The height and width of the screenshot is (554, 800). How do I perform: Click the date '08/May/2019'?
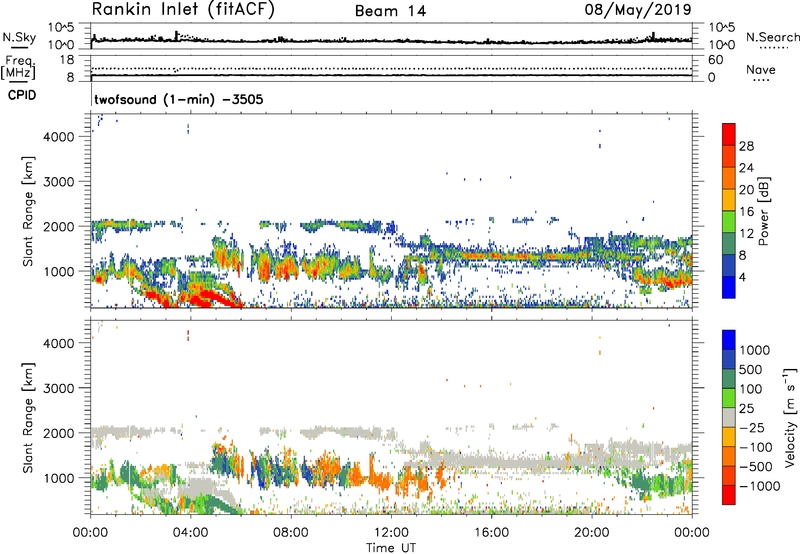[x=638, y=10]
